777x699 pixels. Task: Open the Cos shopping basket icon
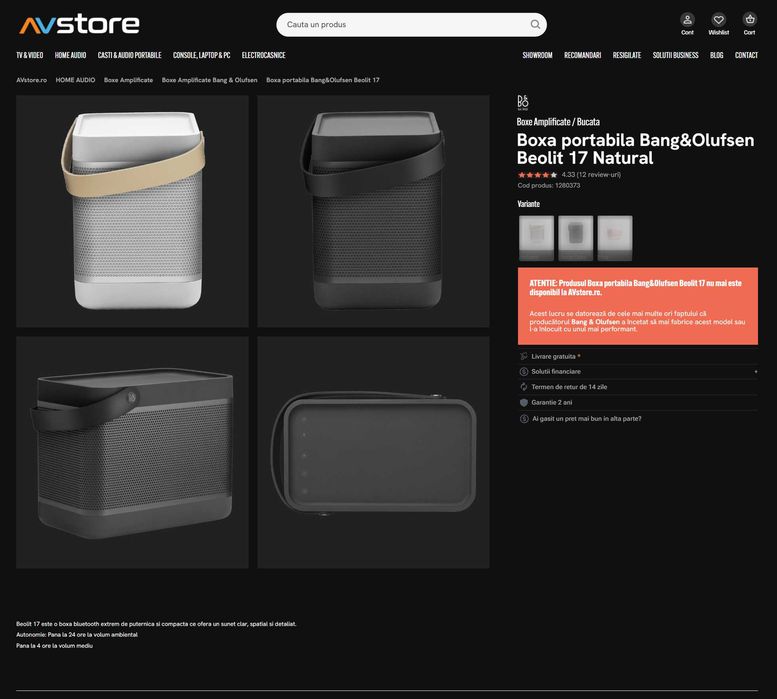(750, 20)
